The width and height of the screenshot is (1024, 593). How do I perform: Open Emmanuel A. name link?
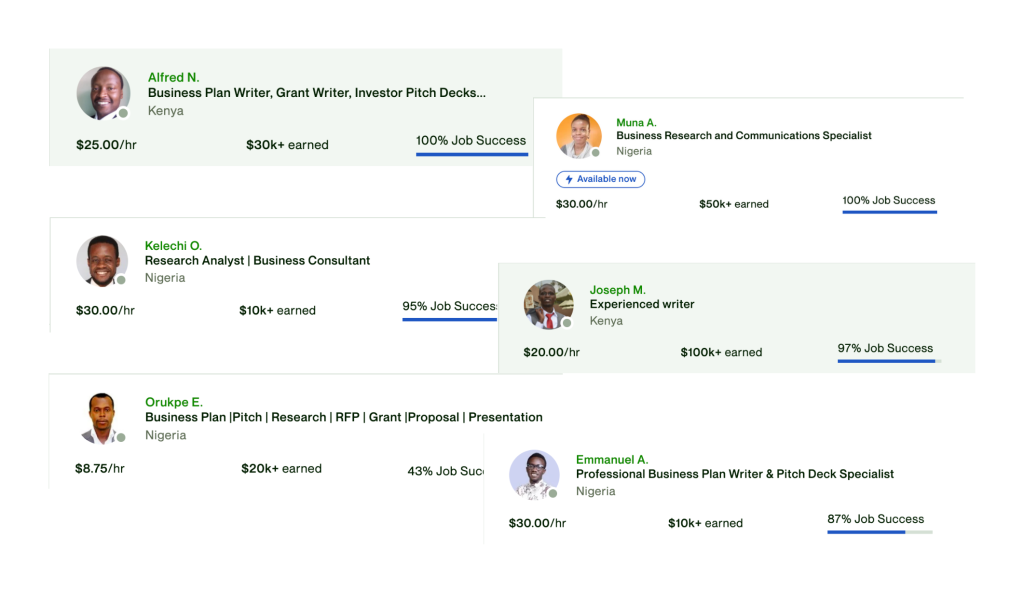tap(612, 460)
